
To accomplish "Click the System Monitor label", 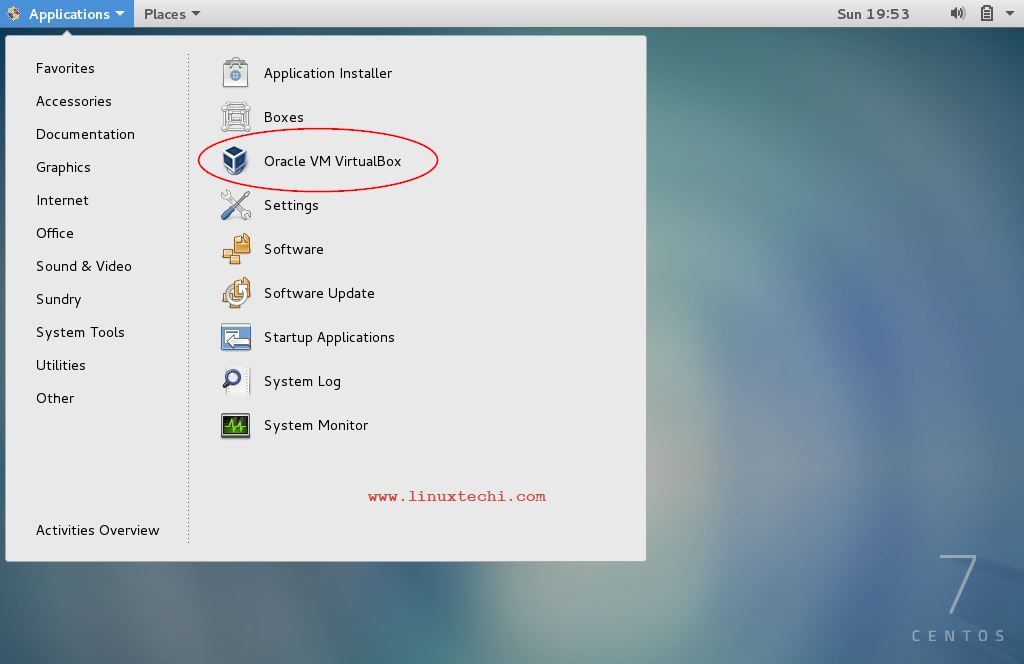I will point(316,425).
